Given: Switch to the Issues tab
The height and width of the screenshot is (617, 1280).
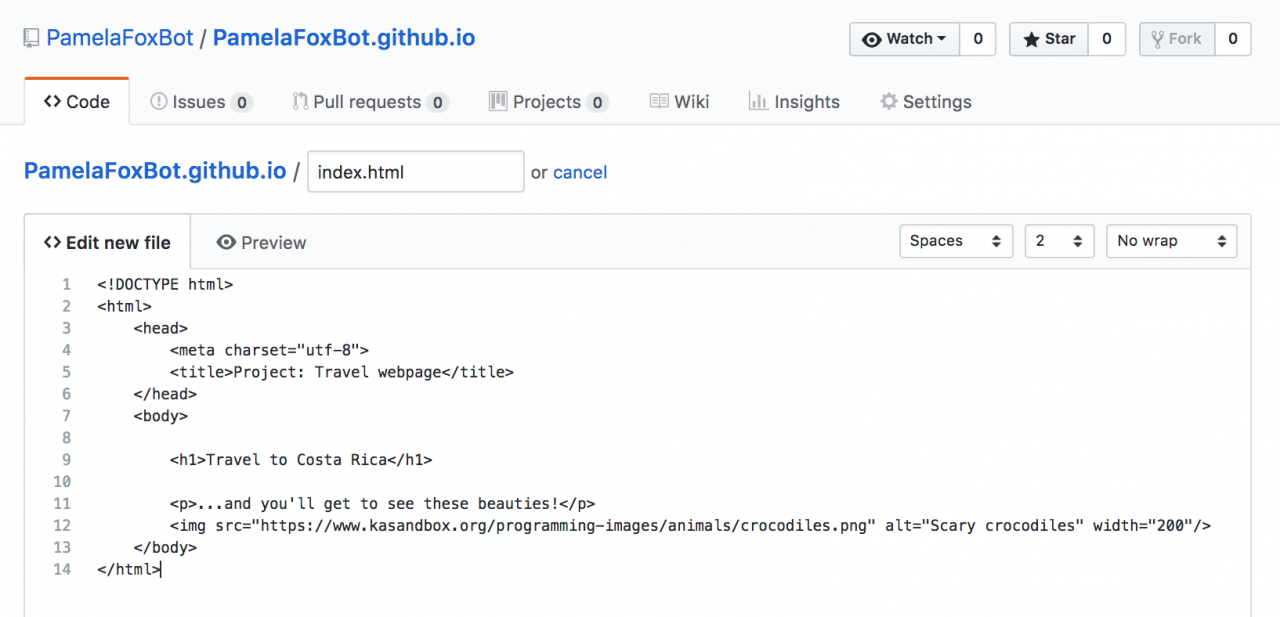Looking at the screenshot, I should (201, 101).
